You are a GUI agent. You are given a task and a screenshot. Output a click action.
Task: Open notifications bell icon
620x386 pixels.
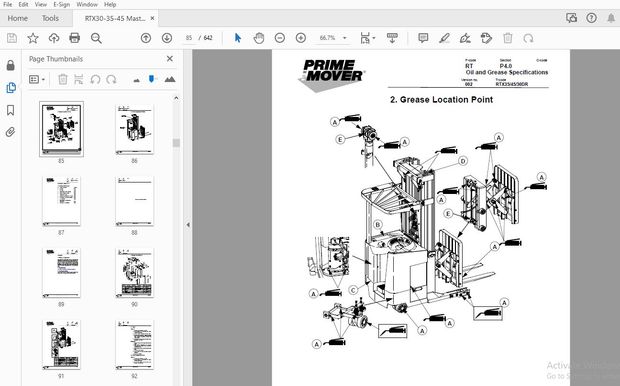(x=611, y=18)
